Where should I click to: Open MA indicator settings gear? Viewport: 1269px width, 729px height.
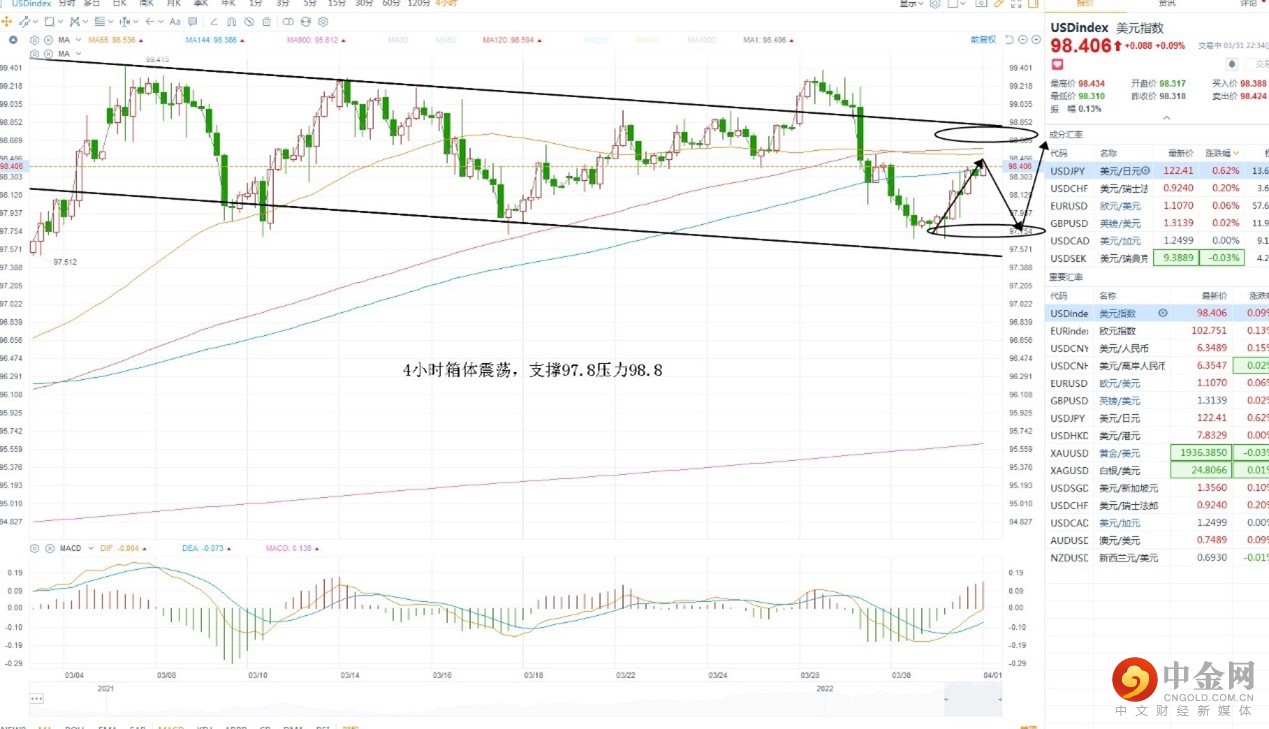[34, 40]
